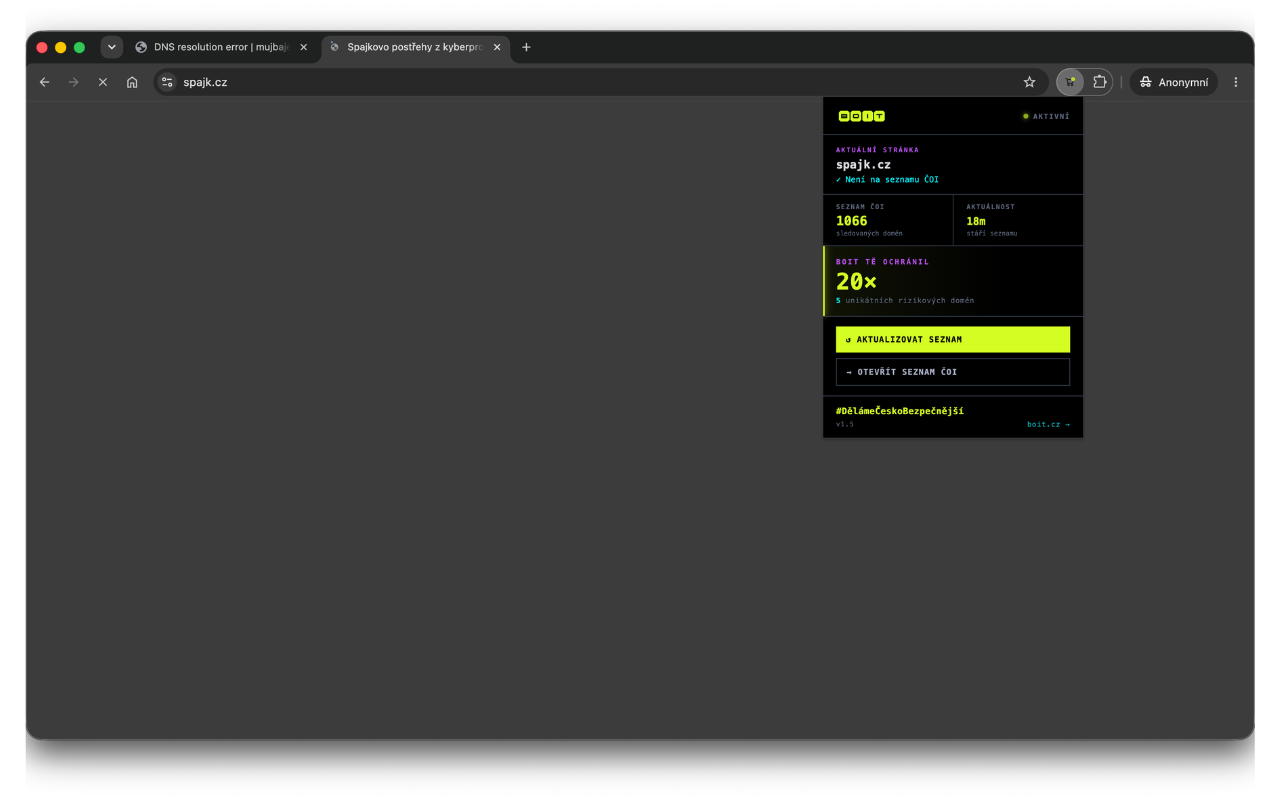Viewport: 1280px width, 800px height.
Task: Close the DNS resolution error tab
Action: (x=304, y=47)
